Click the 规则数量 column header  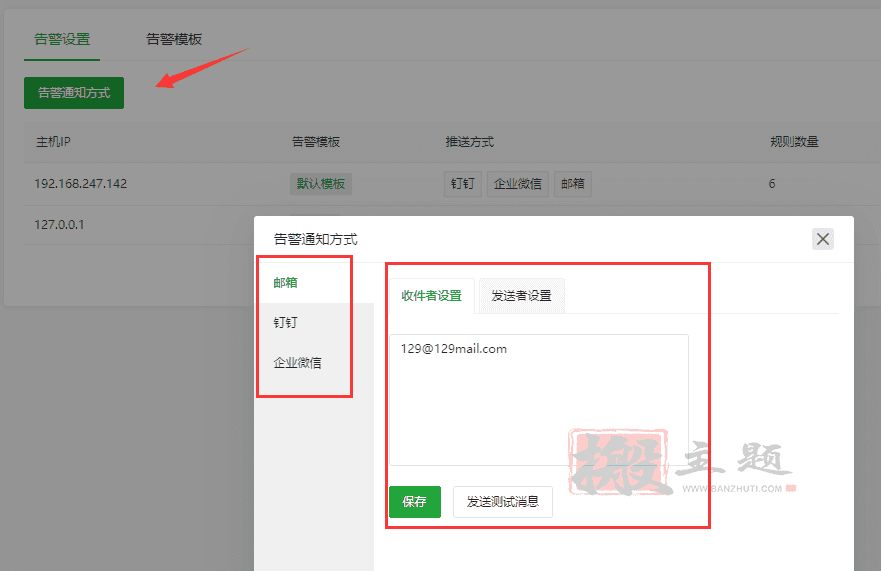(x=794, y=142)
